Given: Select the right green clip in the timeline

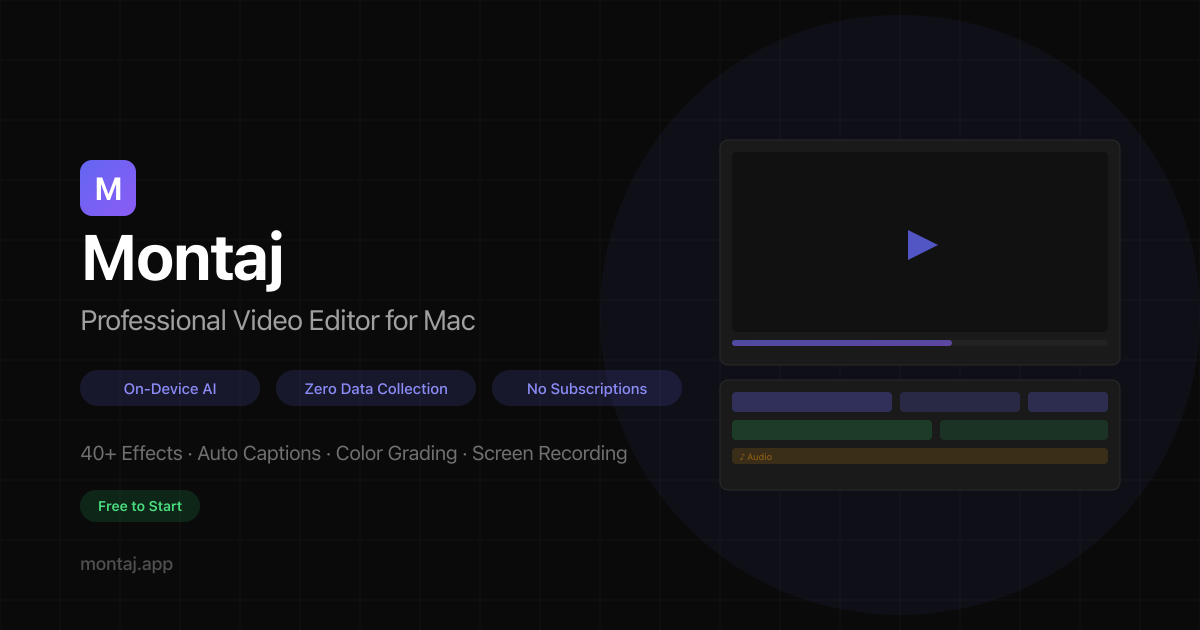Looking at the screenshot, I should pos(1023,429).
